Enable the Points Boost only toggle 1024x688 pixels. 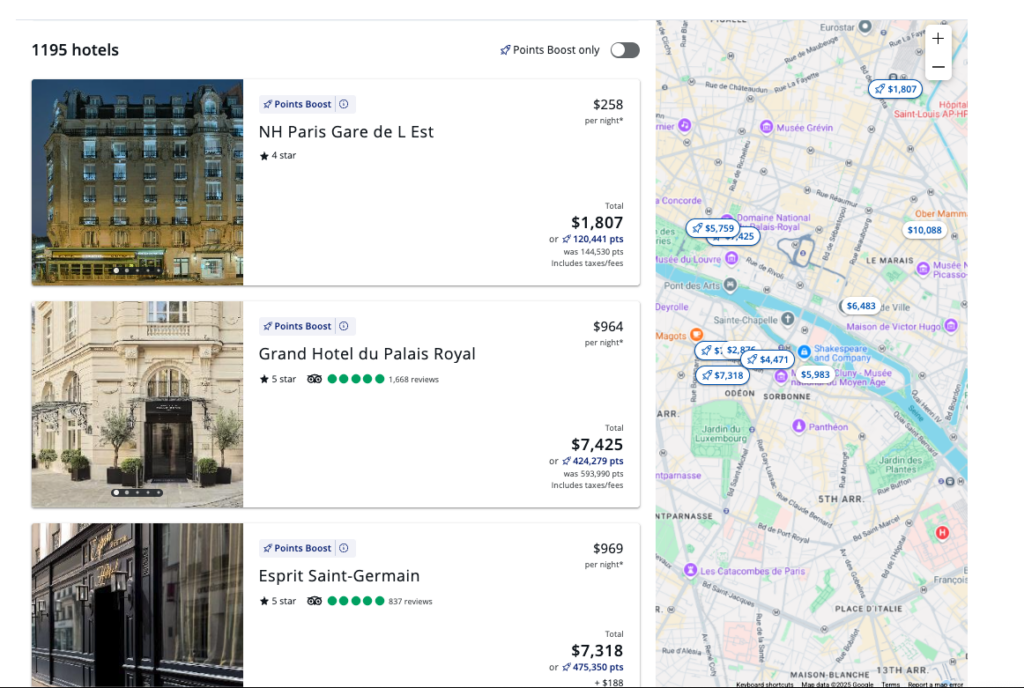click(x=624, y=50)
